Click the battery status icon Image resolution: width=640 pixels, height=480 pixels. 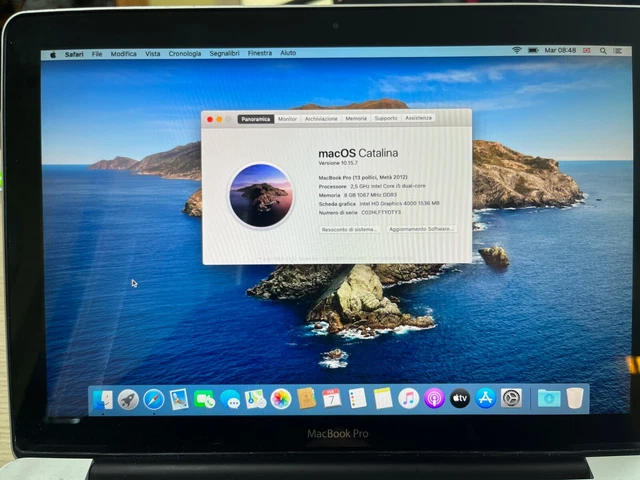(x=533, y=50)
